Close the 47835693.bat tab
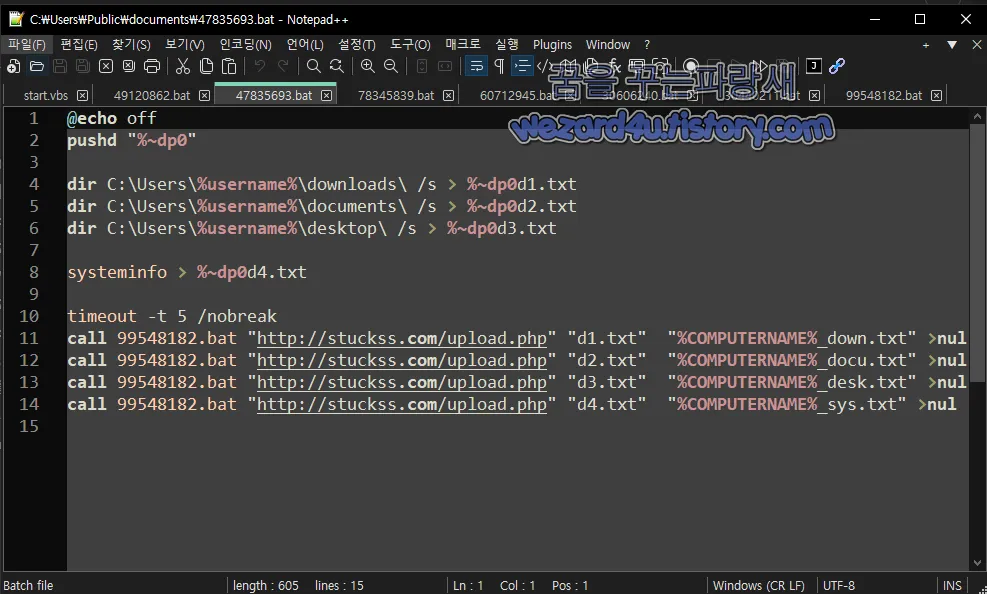 click(x=326, y=96)
